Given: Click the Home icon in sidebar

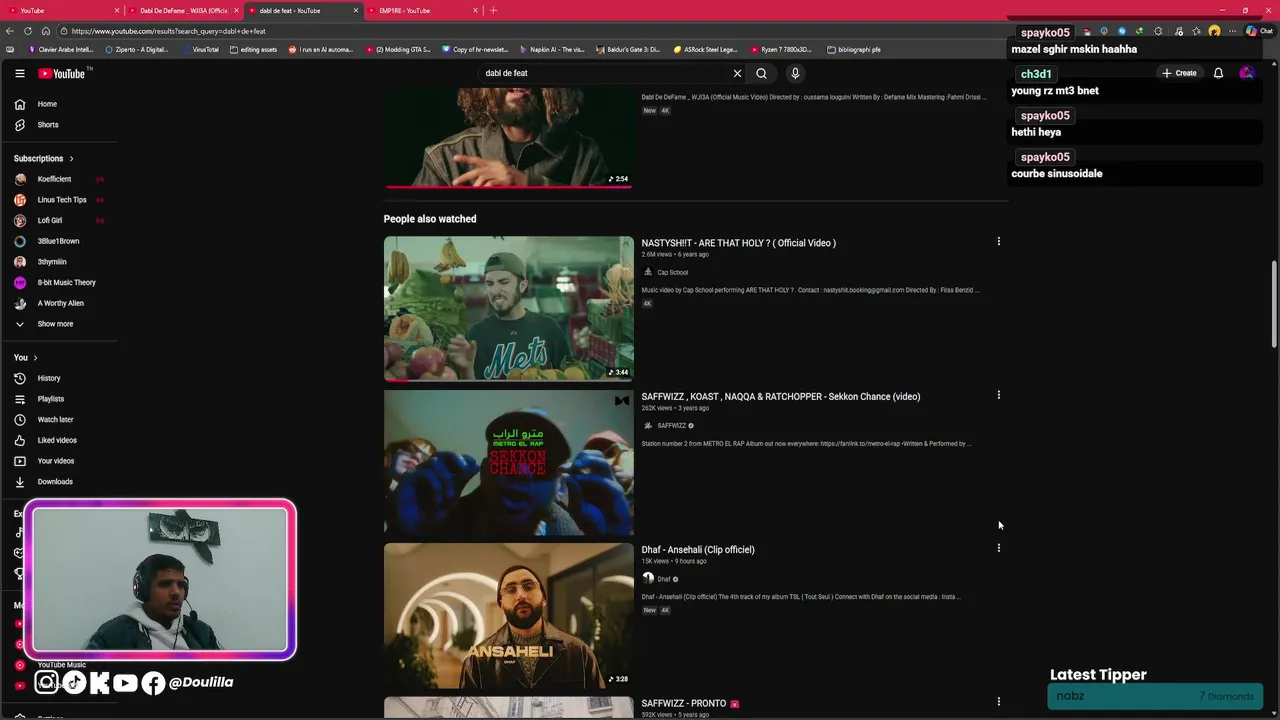Looking at the screenshot, I should [x=20, y=104].
